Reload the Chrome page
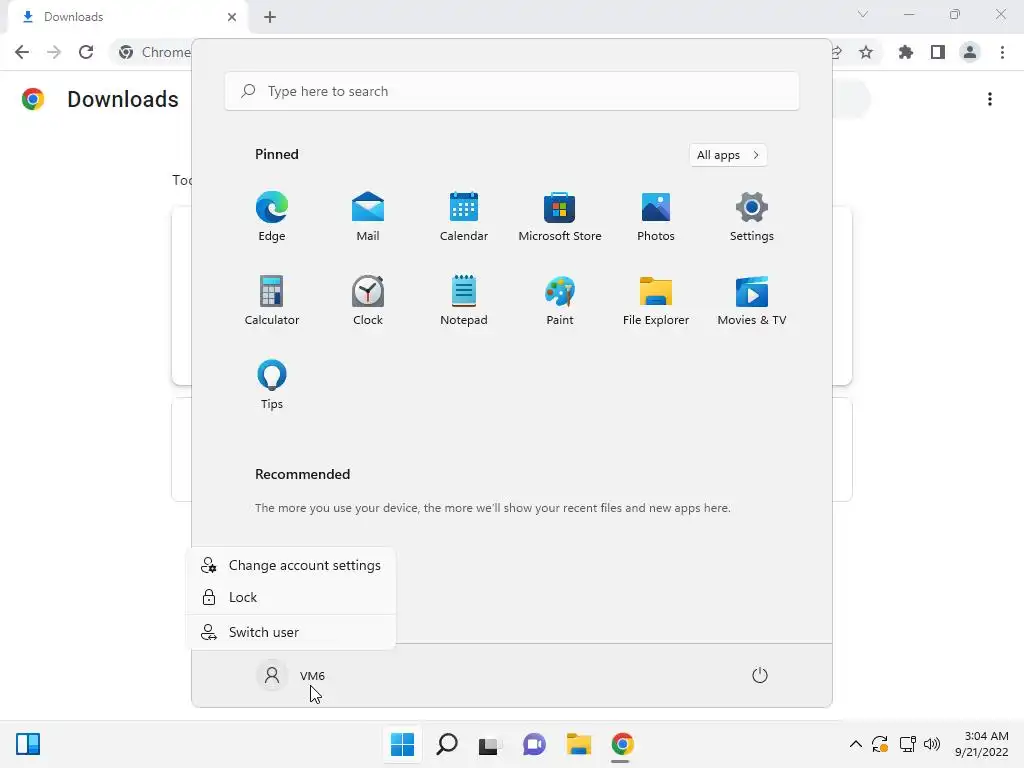Image resolution: width=1024 pixels, height=768 pixels. [86, 52]
